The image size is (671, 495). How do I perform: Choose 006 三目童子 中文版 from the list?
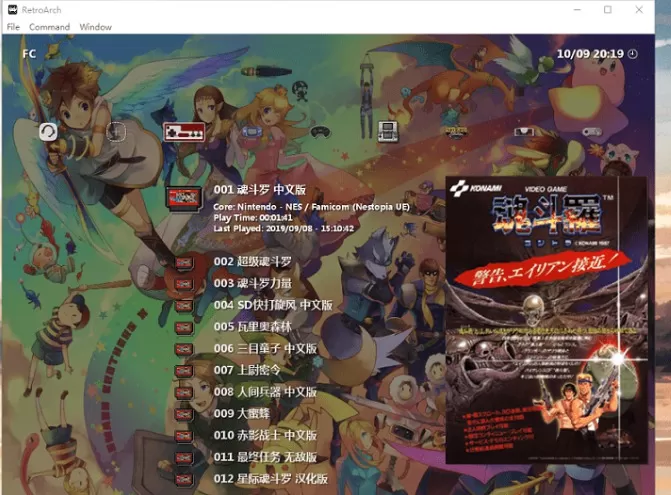click(265, 349)
